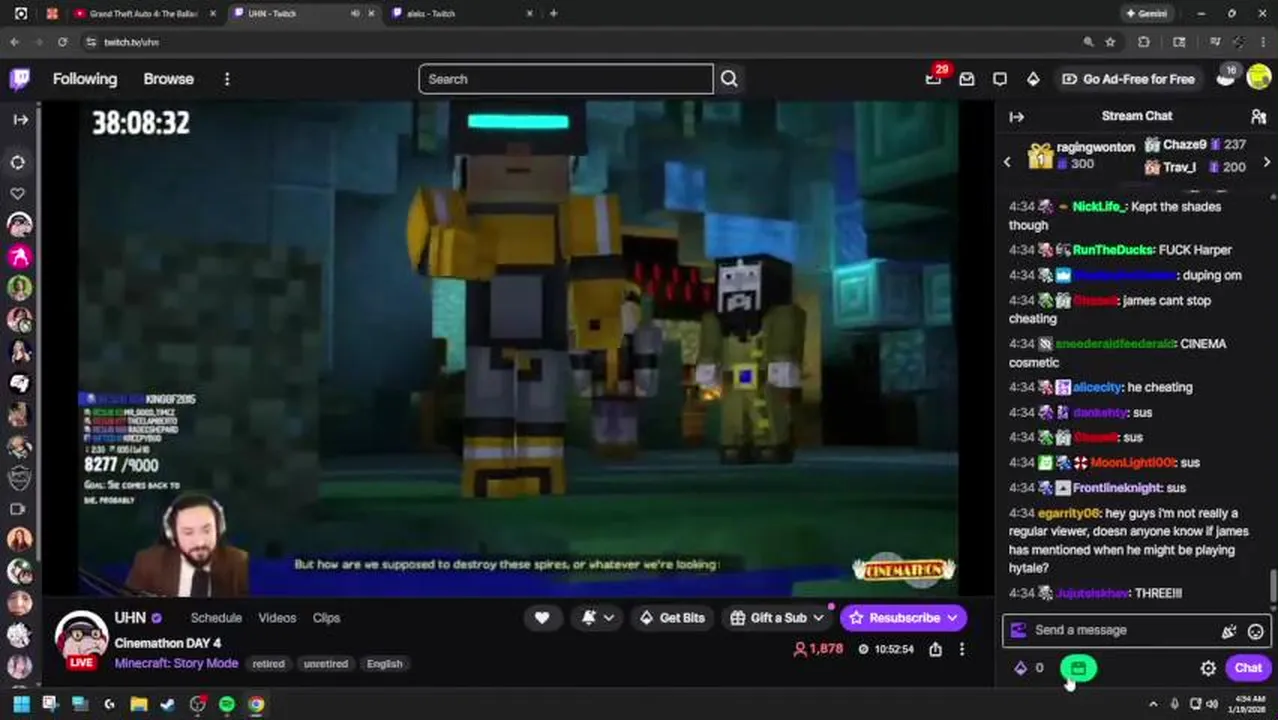Select the retired tag
Viewport: 1278px width, 720px height.
click(268, 664)
